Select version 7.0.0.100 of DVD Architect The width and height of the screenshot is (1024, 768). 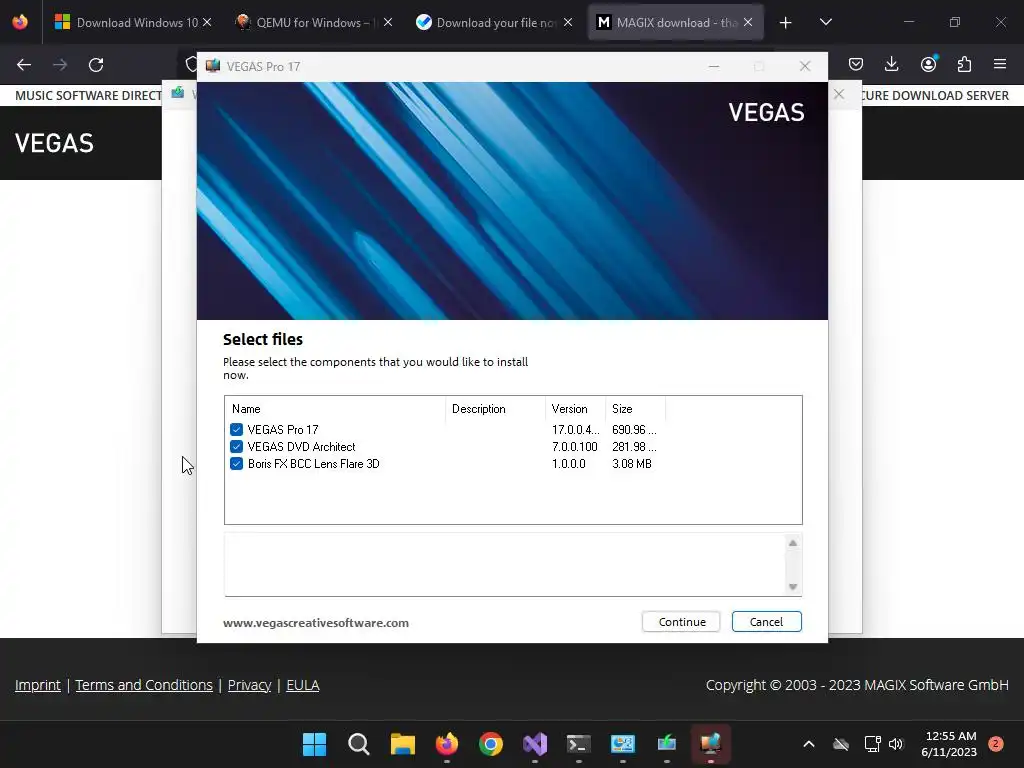(575, 447)
